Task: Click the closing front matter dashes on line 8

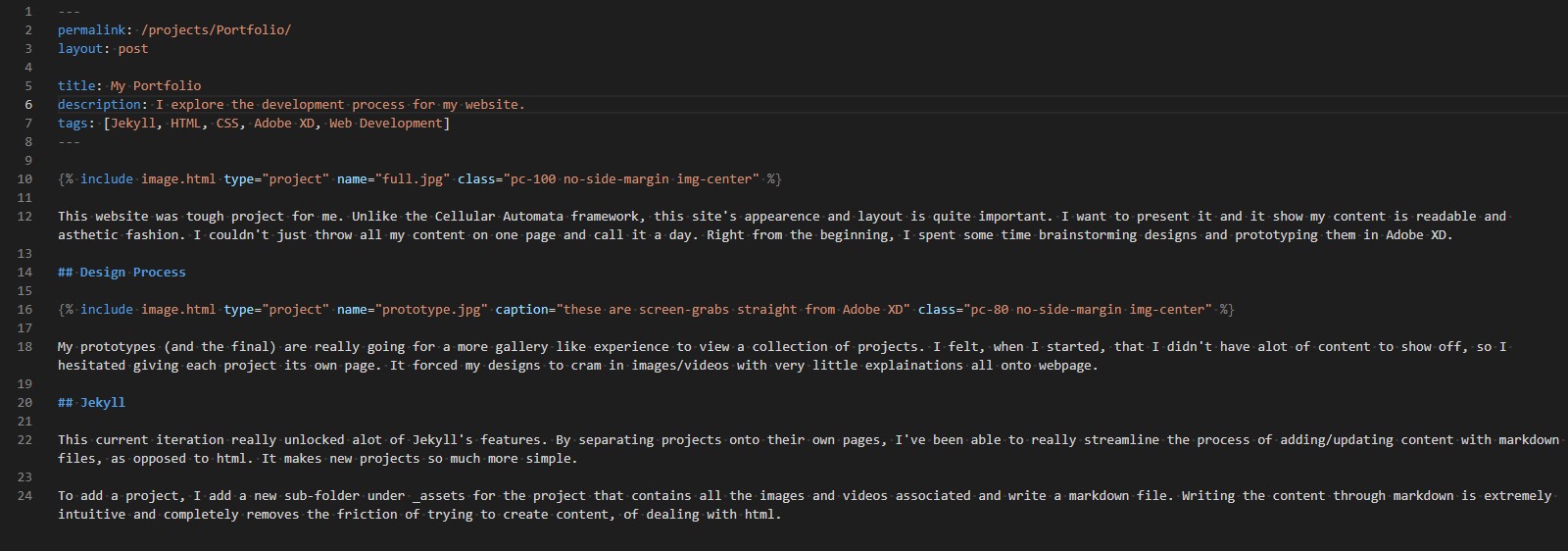Action: pos(69,142)
